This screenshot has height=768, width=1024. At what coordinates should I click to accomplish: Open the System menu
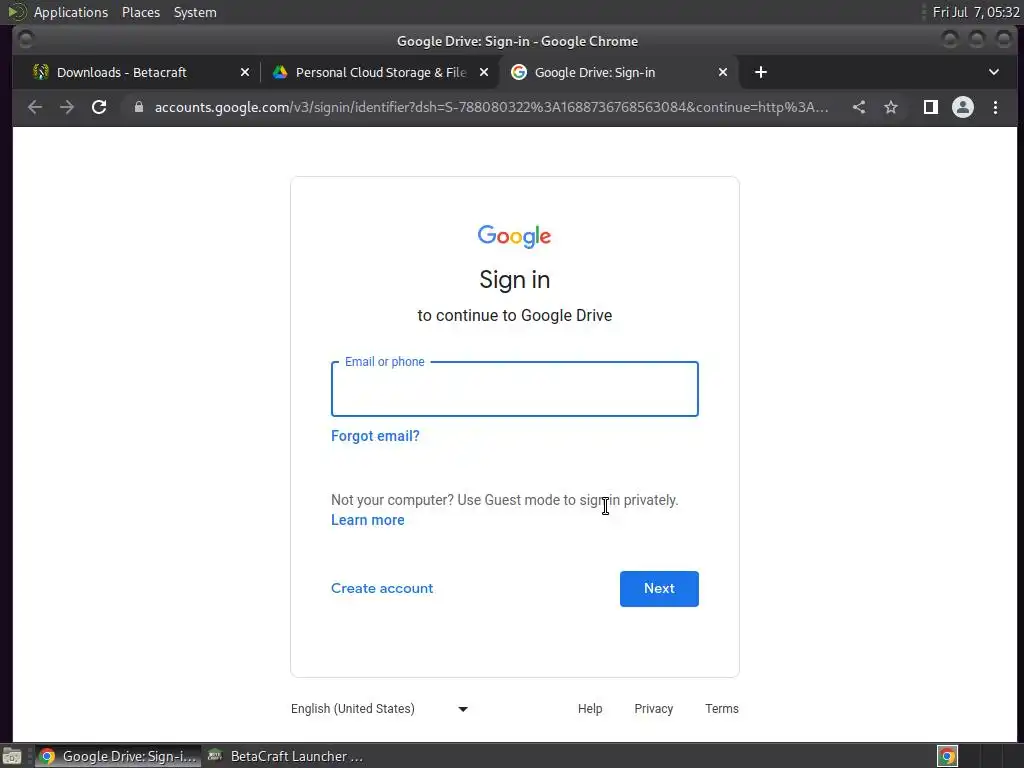coord(195,12)
